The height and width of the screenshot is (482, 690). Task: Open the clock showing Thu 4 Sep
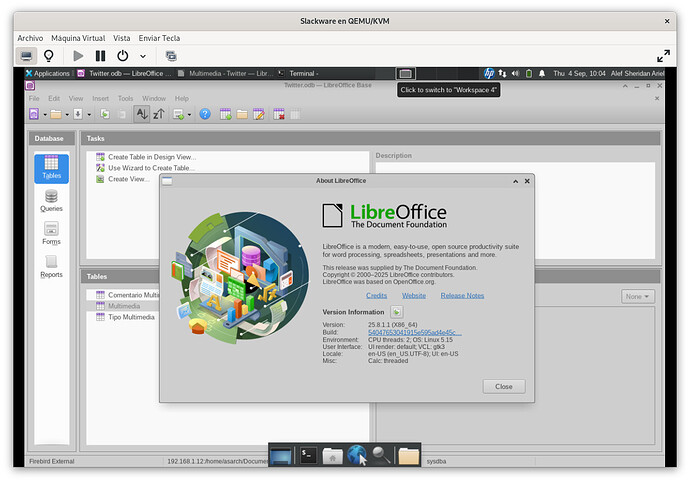coord(579,74)
